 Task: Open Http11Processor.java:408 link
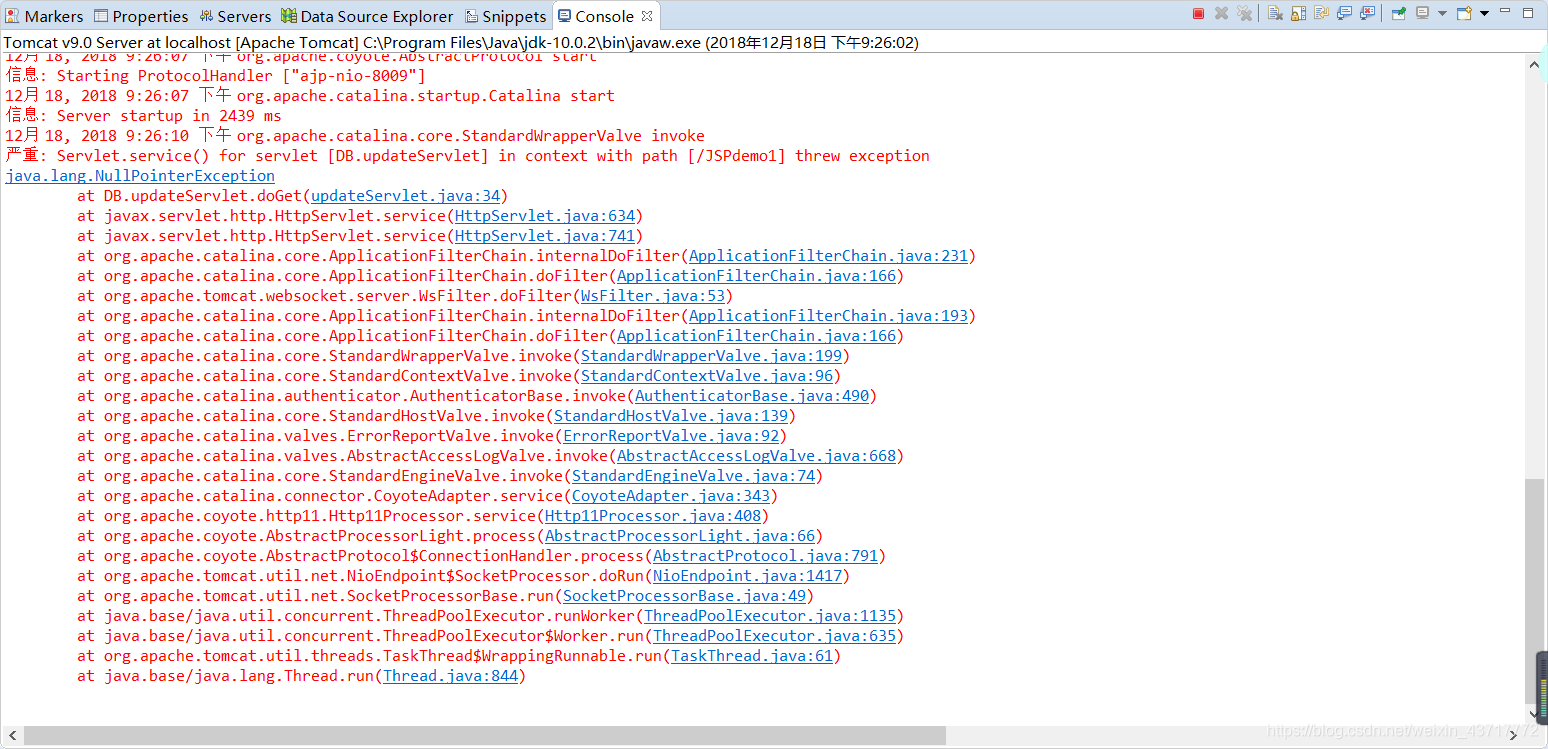click(653, 516)
